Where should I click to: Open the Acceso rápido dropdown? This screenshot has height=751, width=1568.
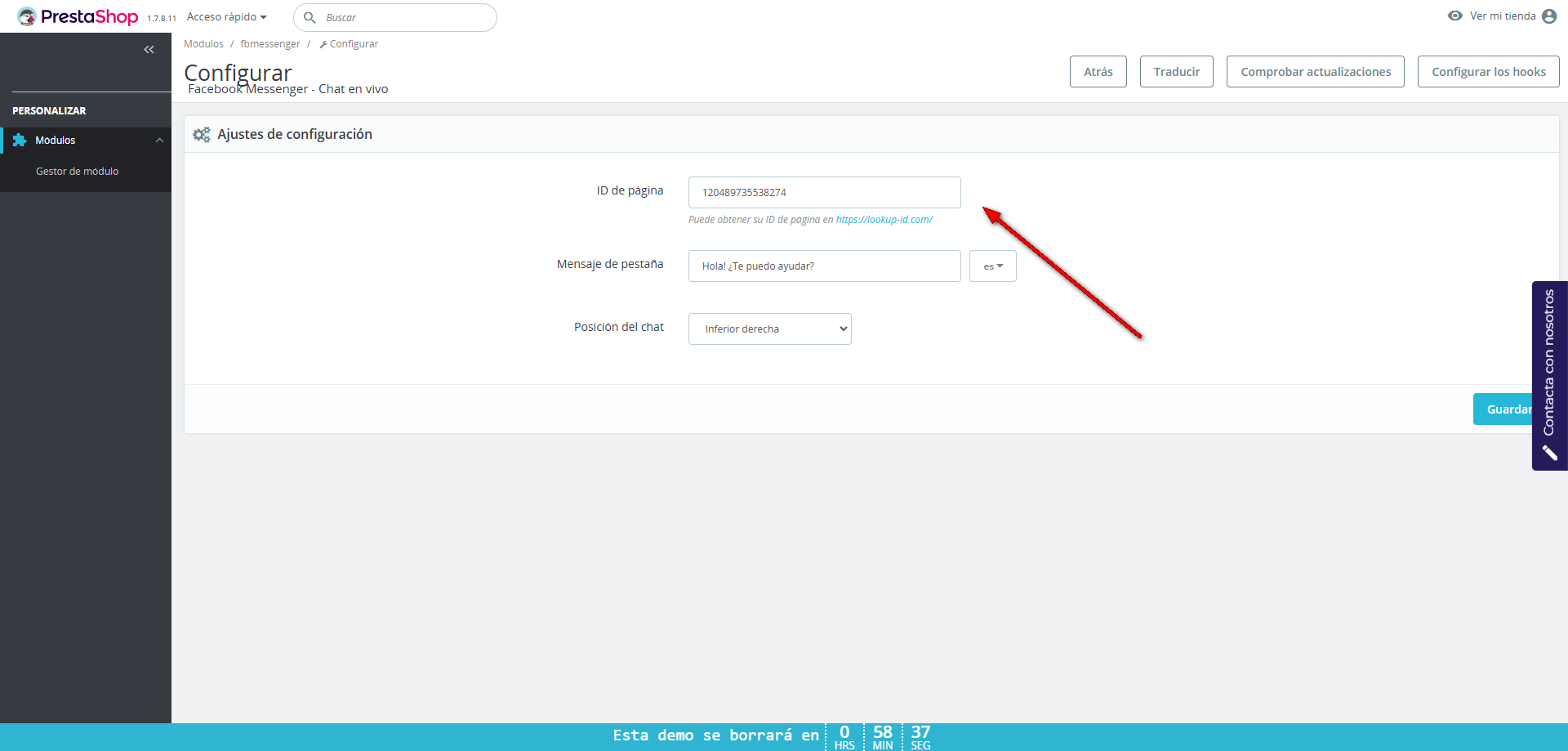tap(227, 17)
